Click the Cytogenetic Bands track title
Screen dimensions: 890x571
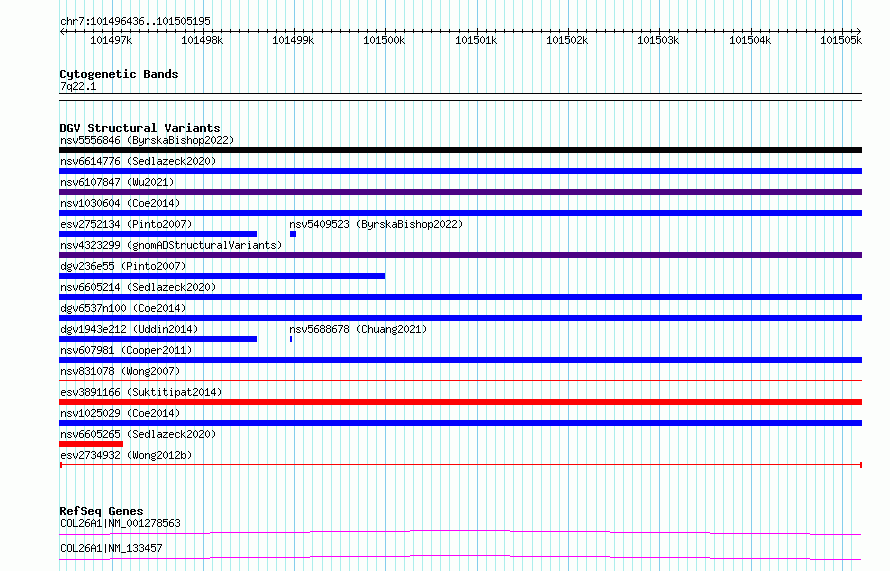pos(119,74)
